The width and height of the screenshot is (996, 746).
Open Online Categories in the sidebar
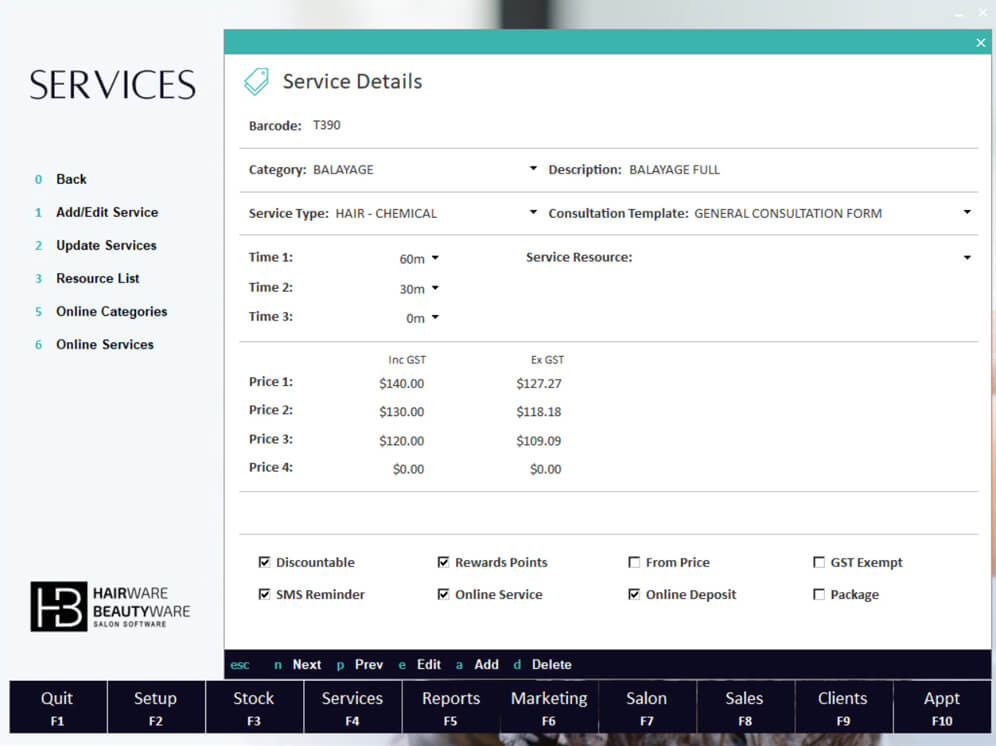coord(112,311)
